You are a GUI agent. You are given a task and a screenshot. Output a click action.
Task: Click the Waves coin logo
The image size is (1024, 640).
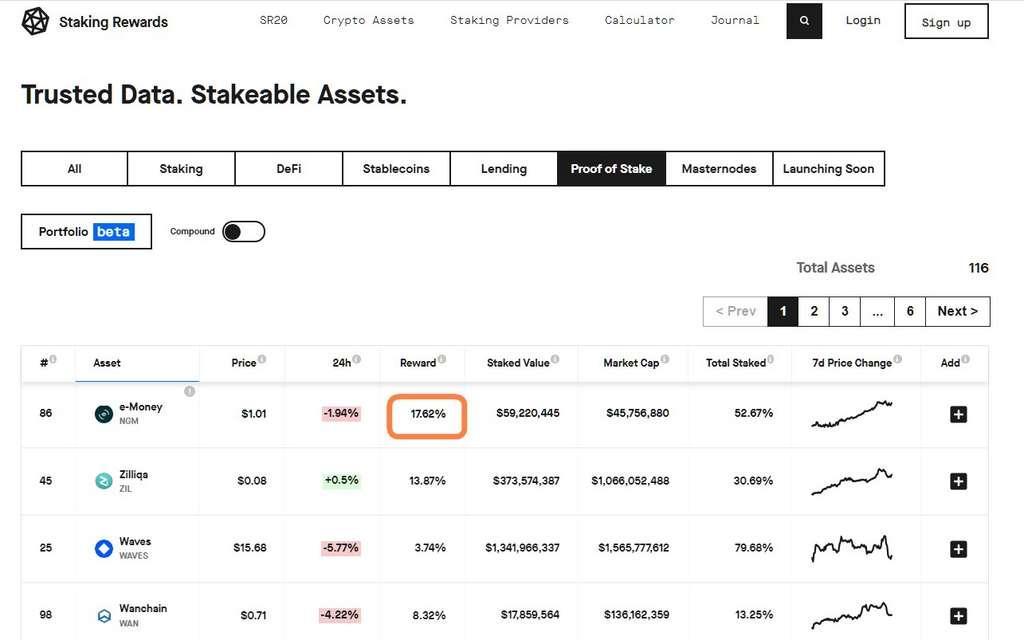[x=103, y=548]
